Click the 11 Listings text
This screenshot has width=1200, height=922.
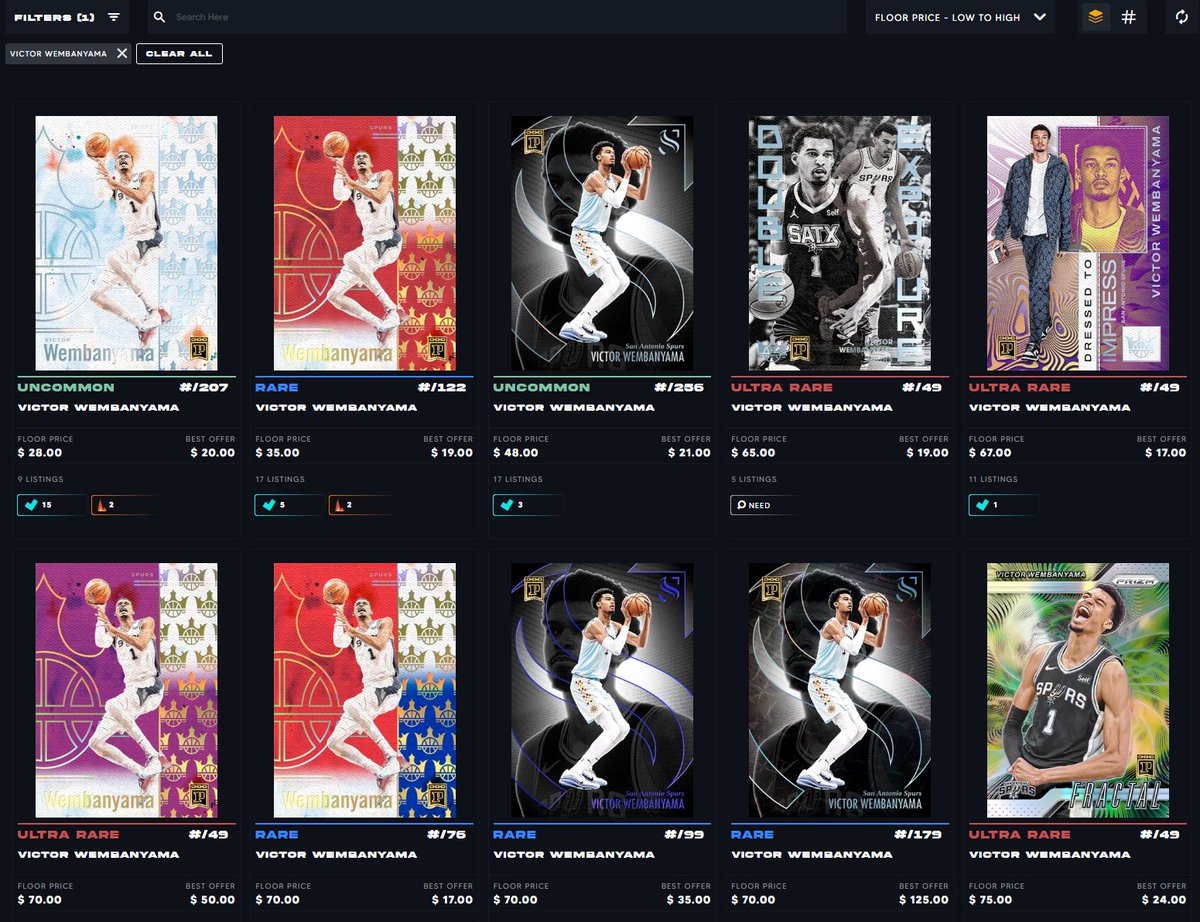tap(991, 479)
